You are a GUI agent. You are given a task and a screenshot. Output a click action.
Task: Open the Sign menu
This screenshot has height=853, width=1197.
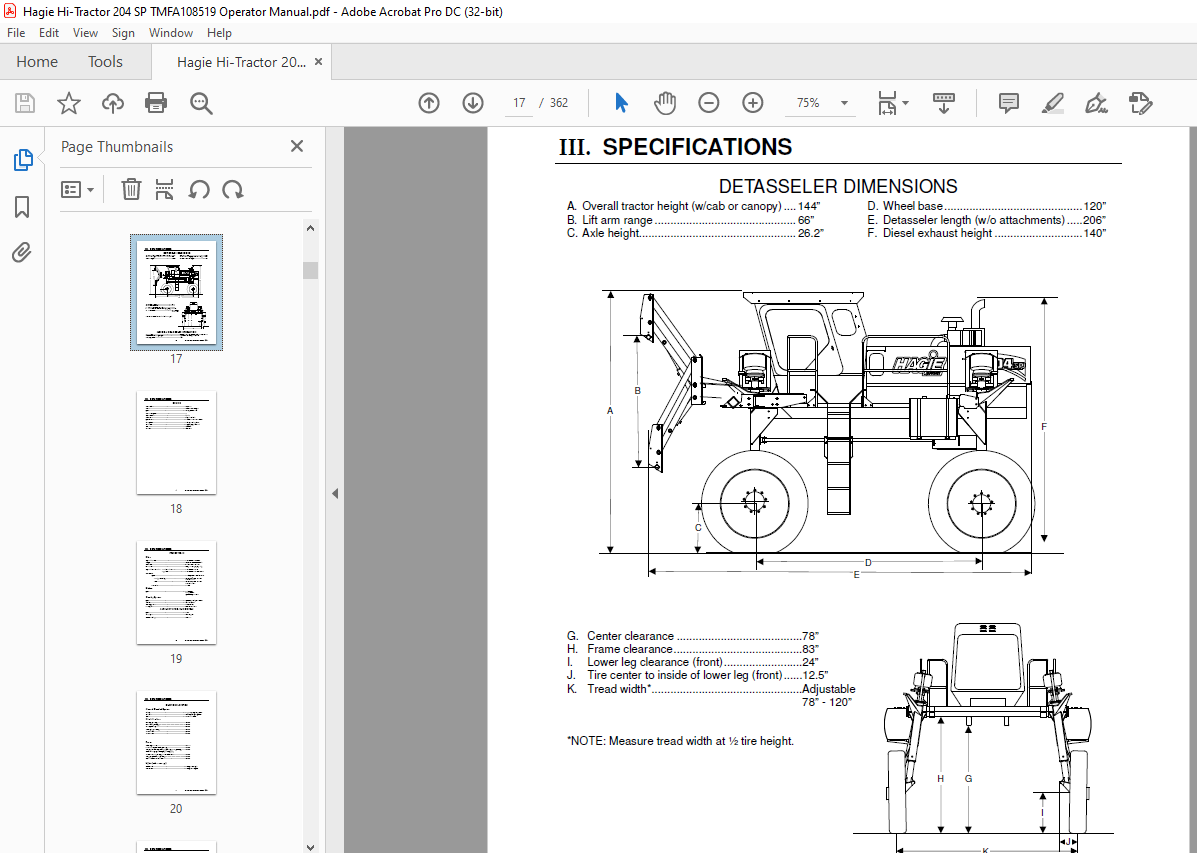point(123,33)
